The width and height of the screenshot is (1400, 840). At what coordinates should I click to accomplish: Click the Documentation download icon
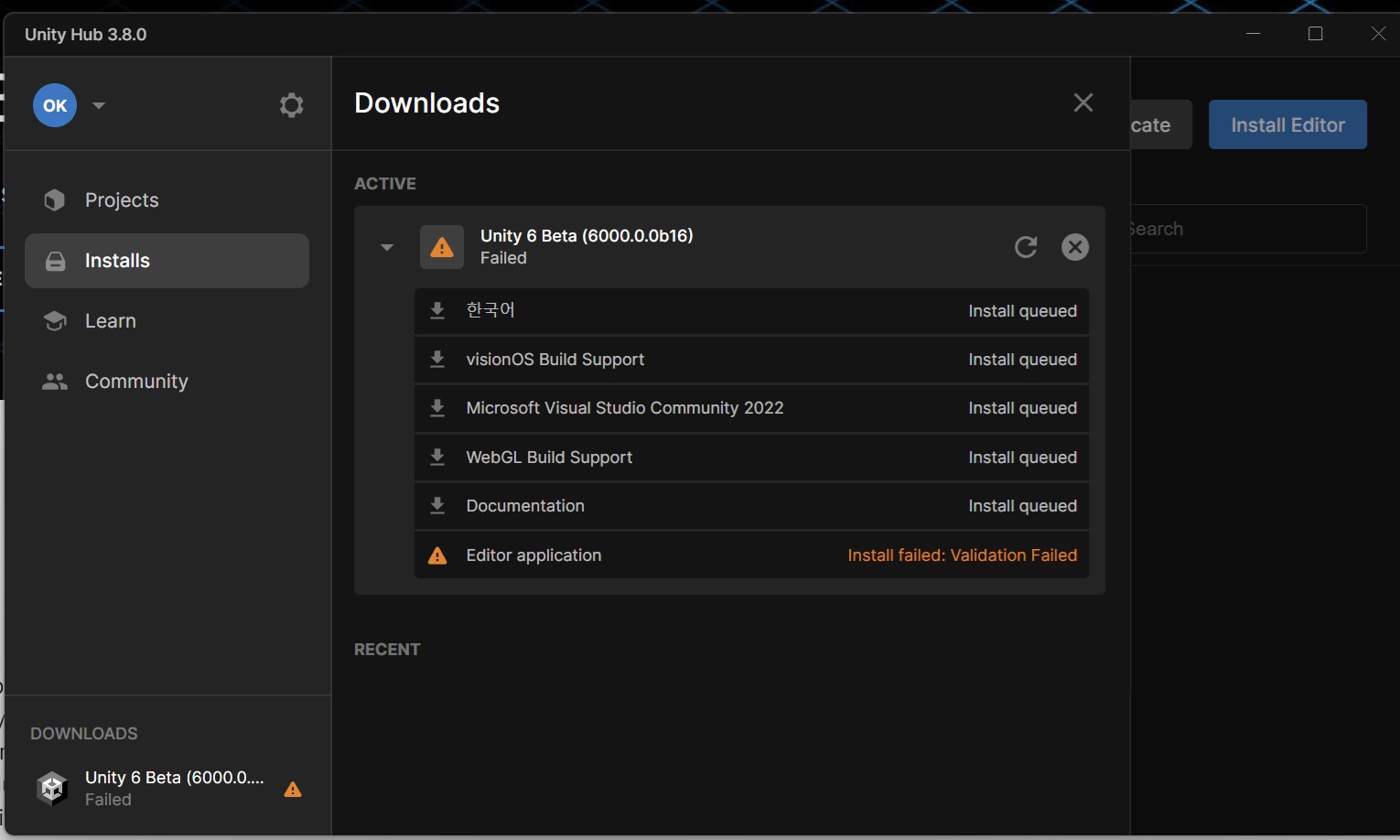point(437,506)
